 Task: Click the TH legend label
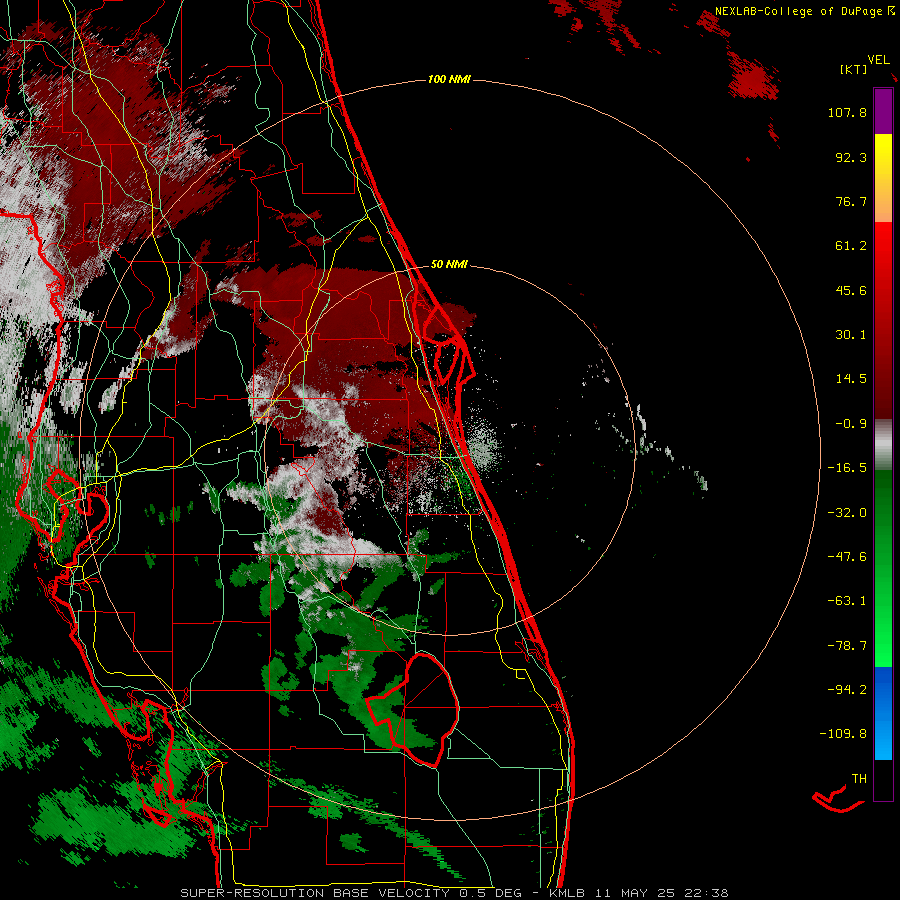pyautogui.click(x=859, y=779)
